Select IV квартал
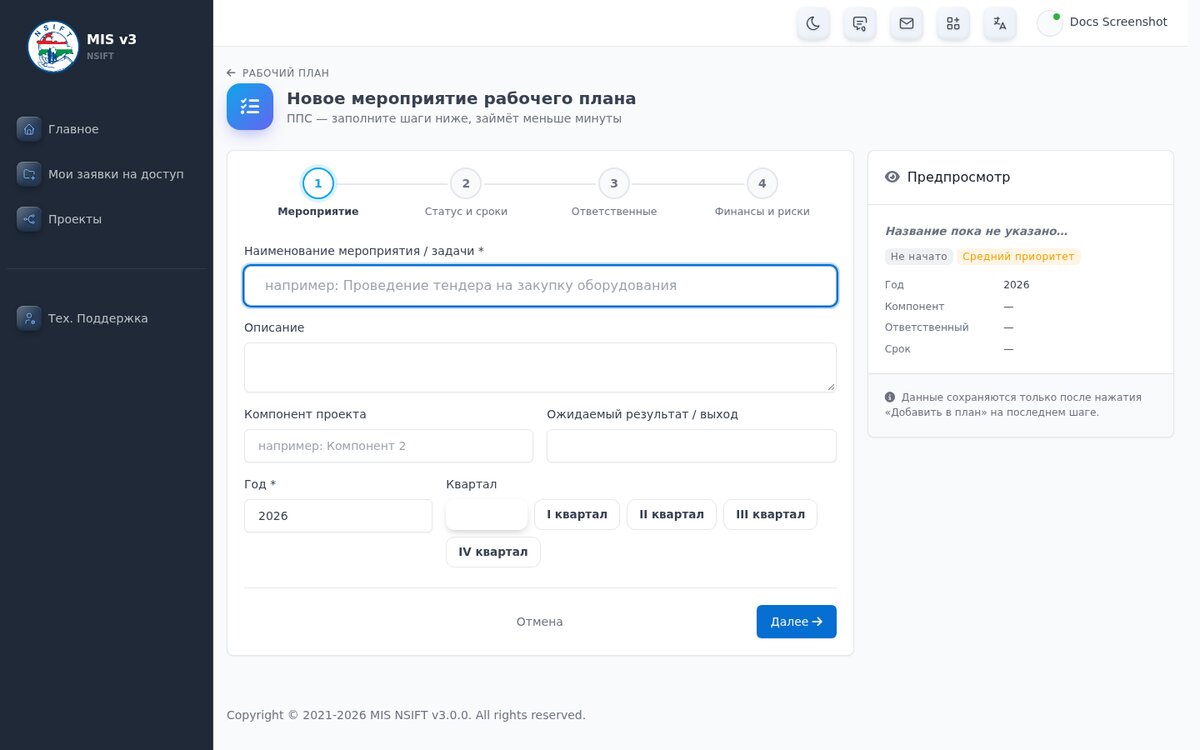 pos(493,552)
